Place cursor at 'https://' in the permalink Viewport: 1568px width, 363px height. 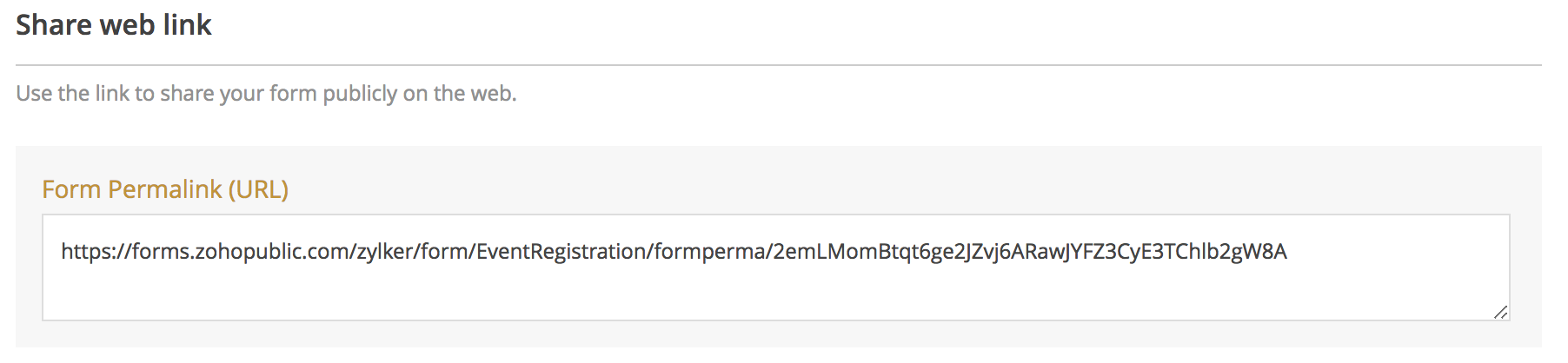tap(96, 252)
